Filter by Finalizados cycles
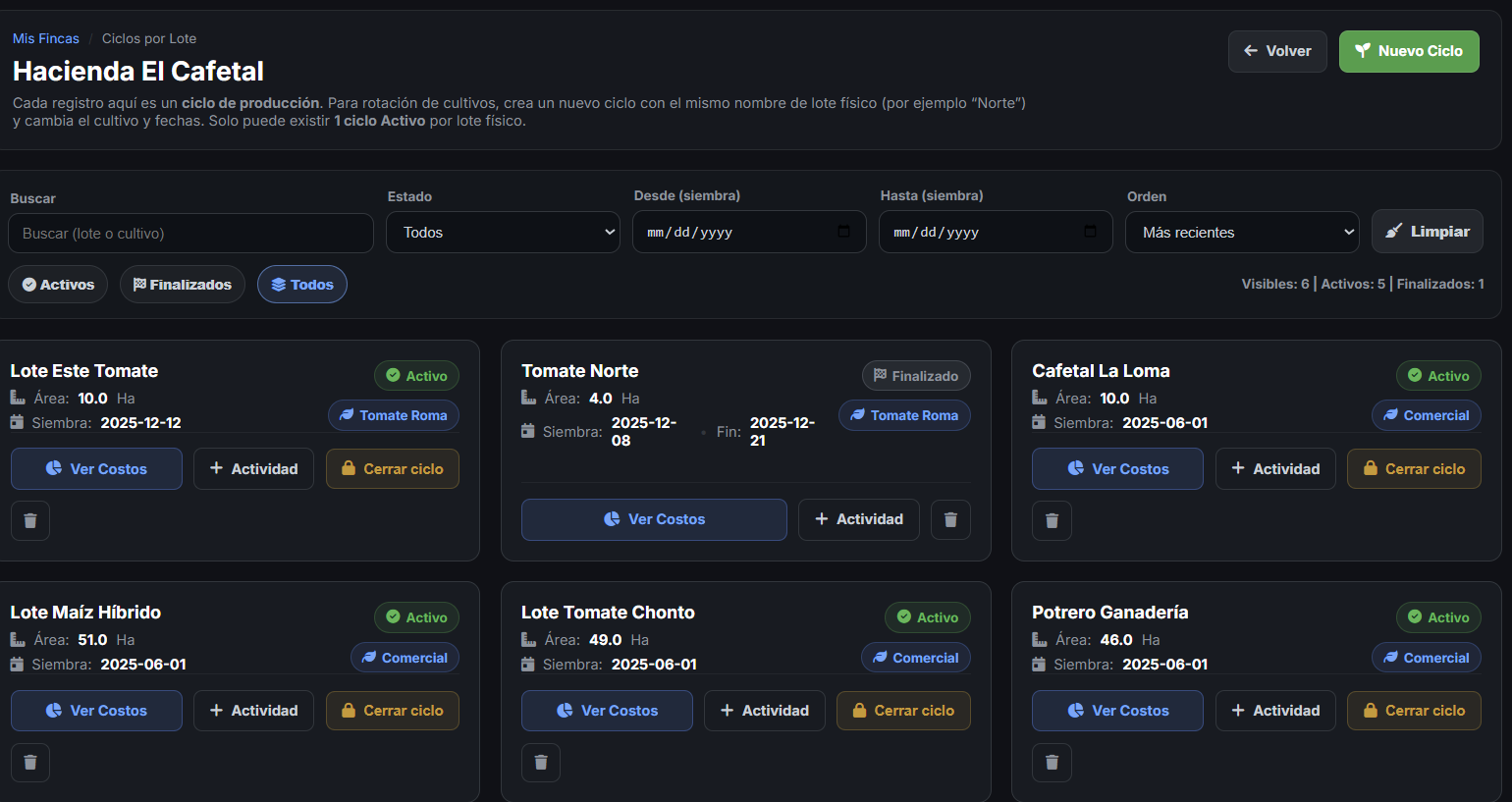Viewport: 1512px width, 802px height. pyautogui.click(x=183, y=285)
